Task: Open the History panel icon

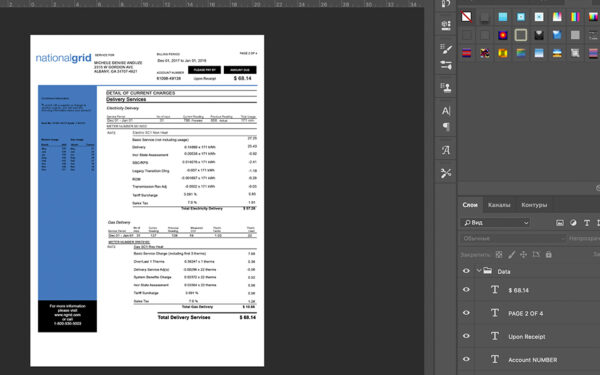Action: 446,3
